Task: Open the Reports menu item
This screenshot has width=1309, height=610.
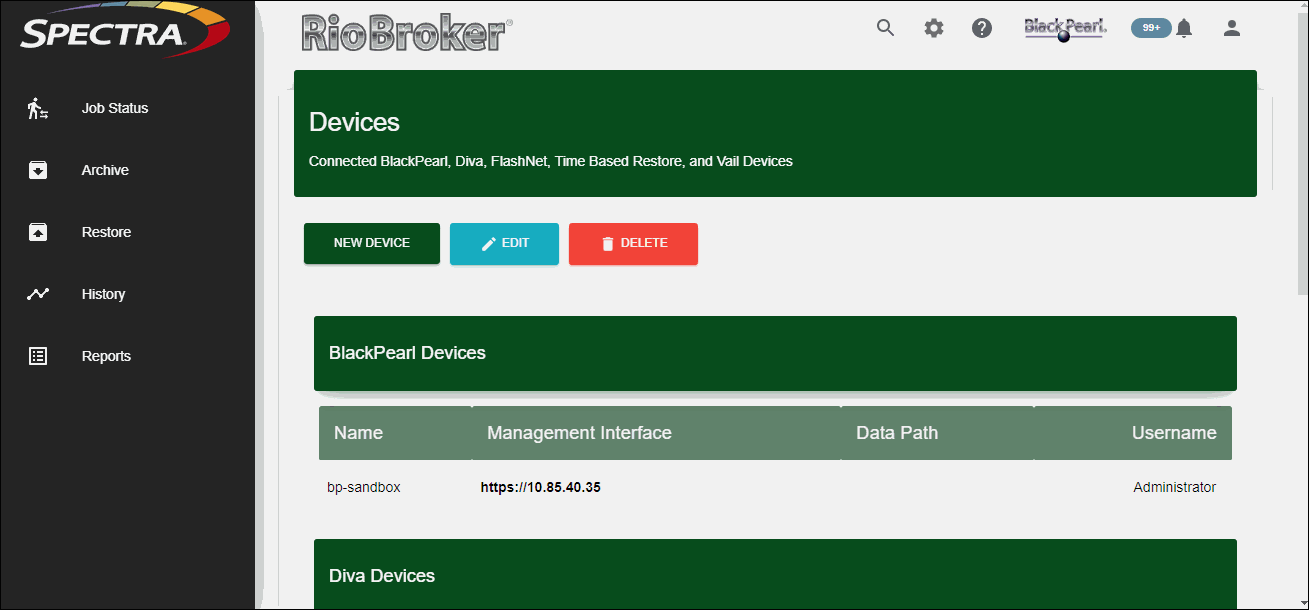Action: tap(106, 356)
